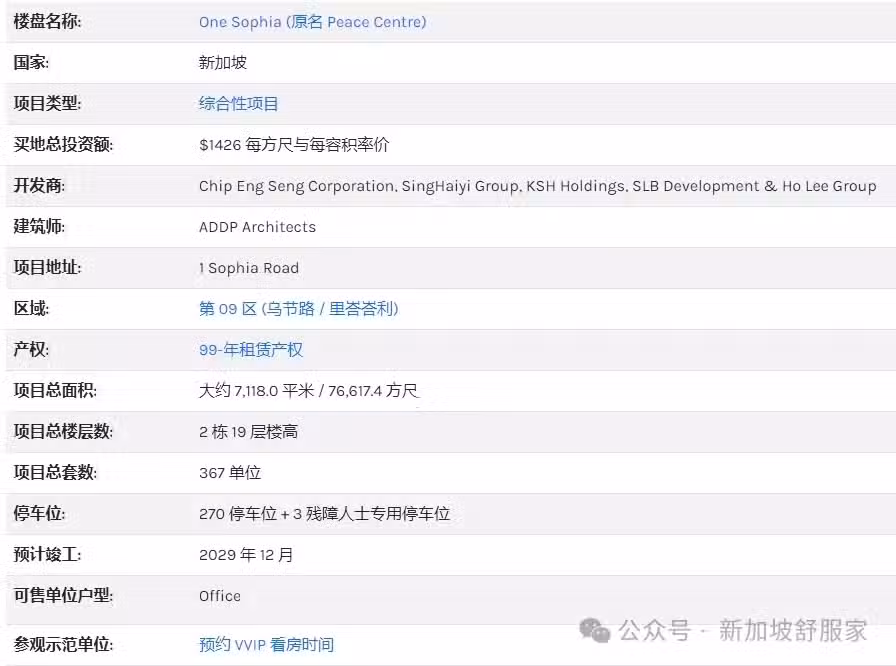Select the 可售单位户型 row label
This screenshot has width=896, height=666.
tap(63, 596)
